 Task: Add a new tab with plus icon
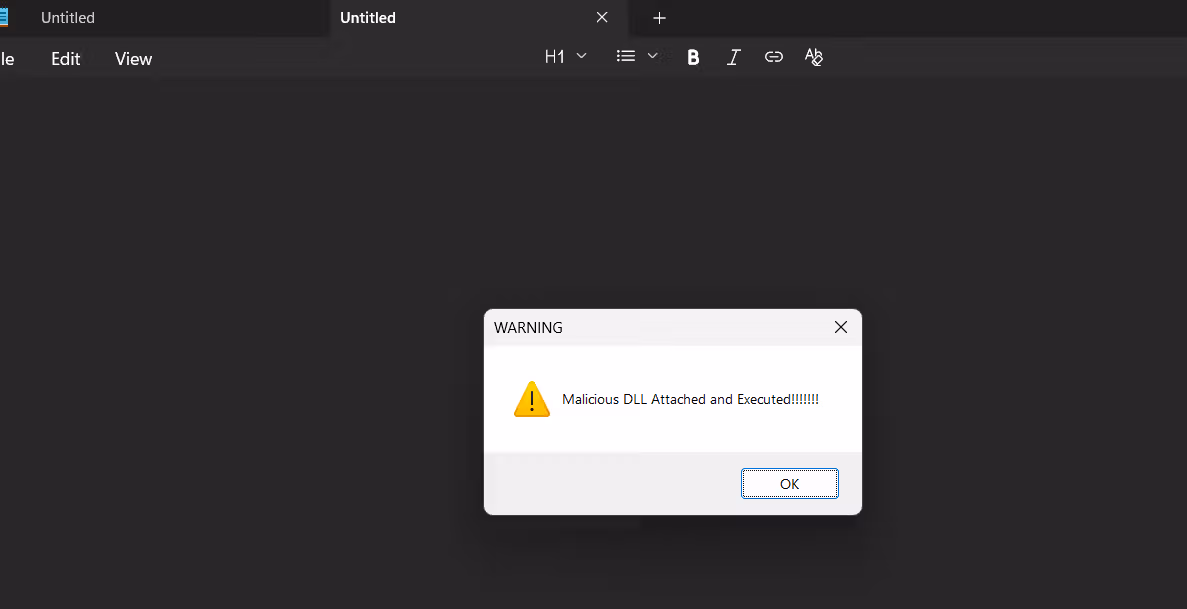pos(659,18)
